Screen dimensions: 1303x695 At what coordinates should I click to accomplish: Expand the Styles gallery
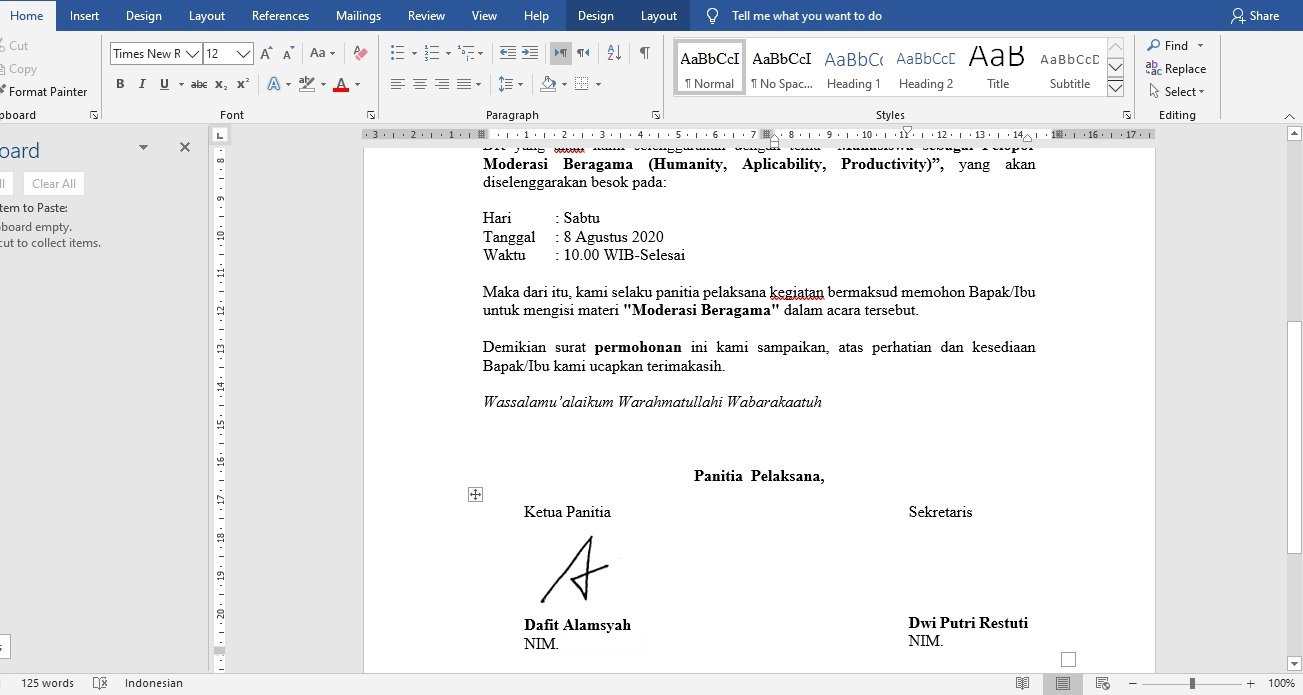1115,89
